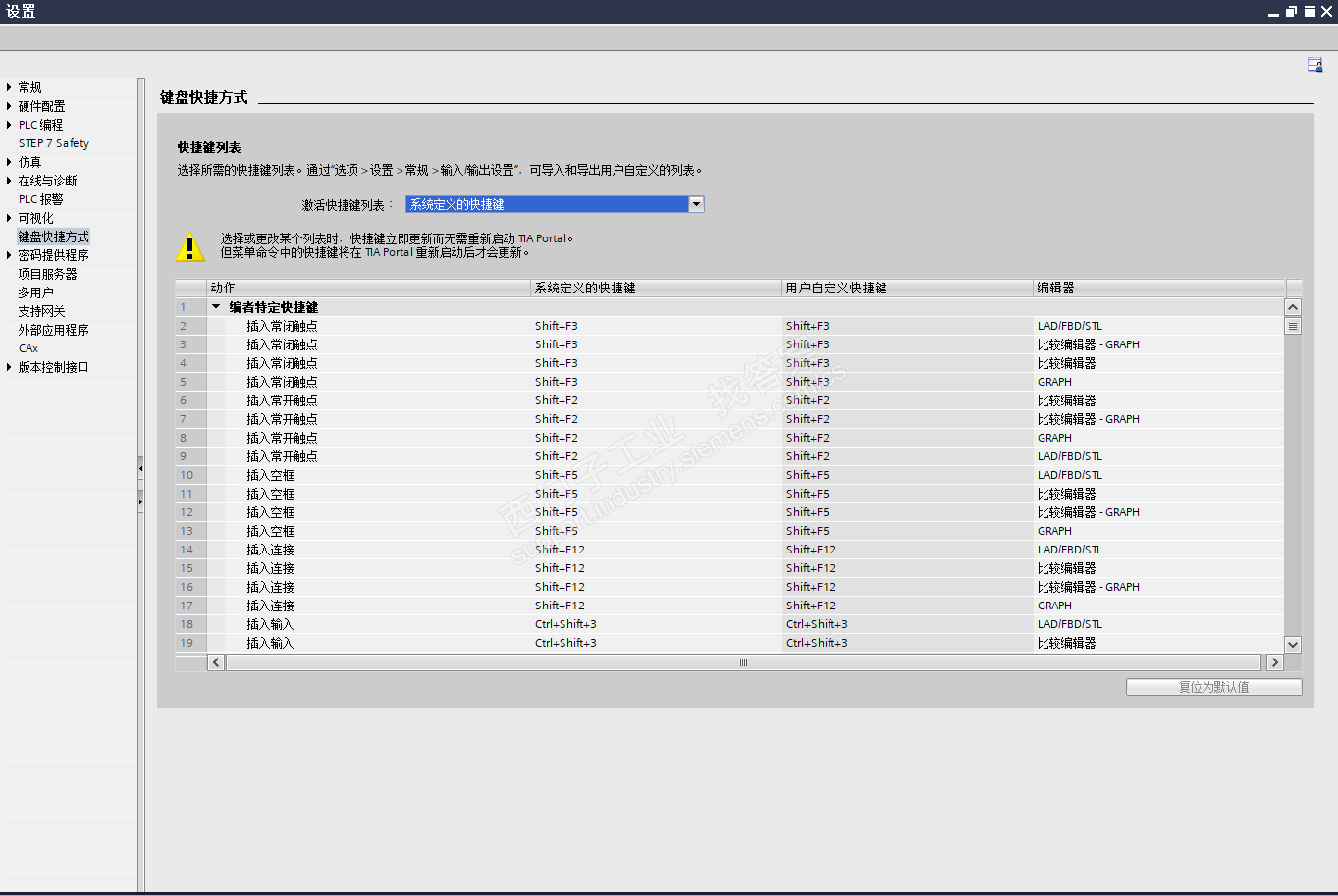Image resolution: width=1338 pixels, height=896 pixels.
Task: Click 插入连接 in row 14
Action: pyautogui.click(x=270, y=550)
